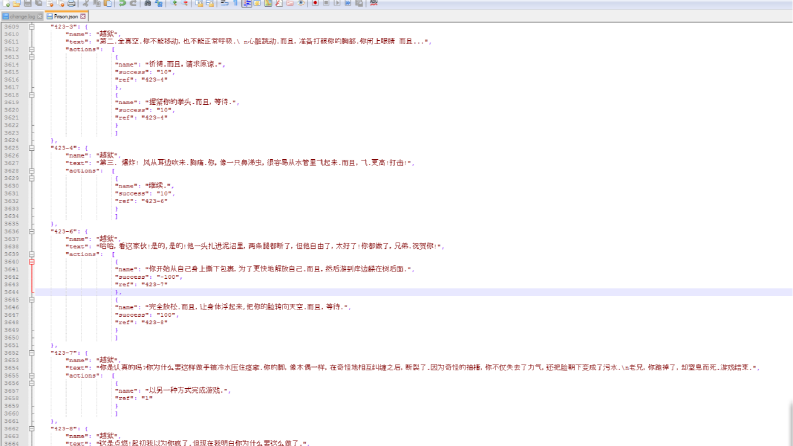This screenshot has width=793, height=446.
Task: Toggle word wrap
Action: coord(225,3)
